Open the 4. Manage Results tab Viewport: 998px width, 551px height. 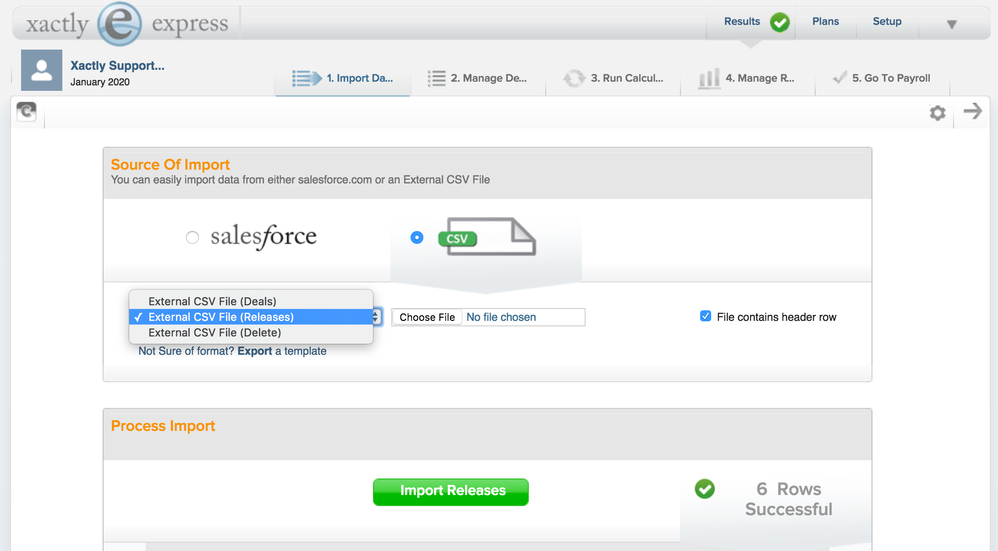coord(747,78)
